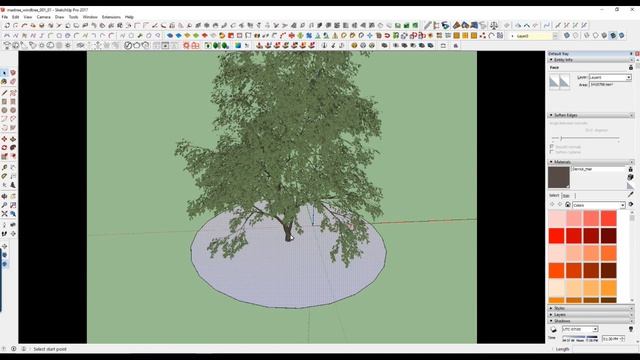Select the Circle tool
The width and height of the screenshot is (640, 360).
(4, 110)
